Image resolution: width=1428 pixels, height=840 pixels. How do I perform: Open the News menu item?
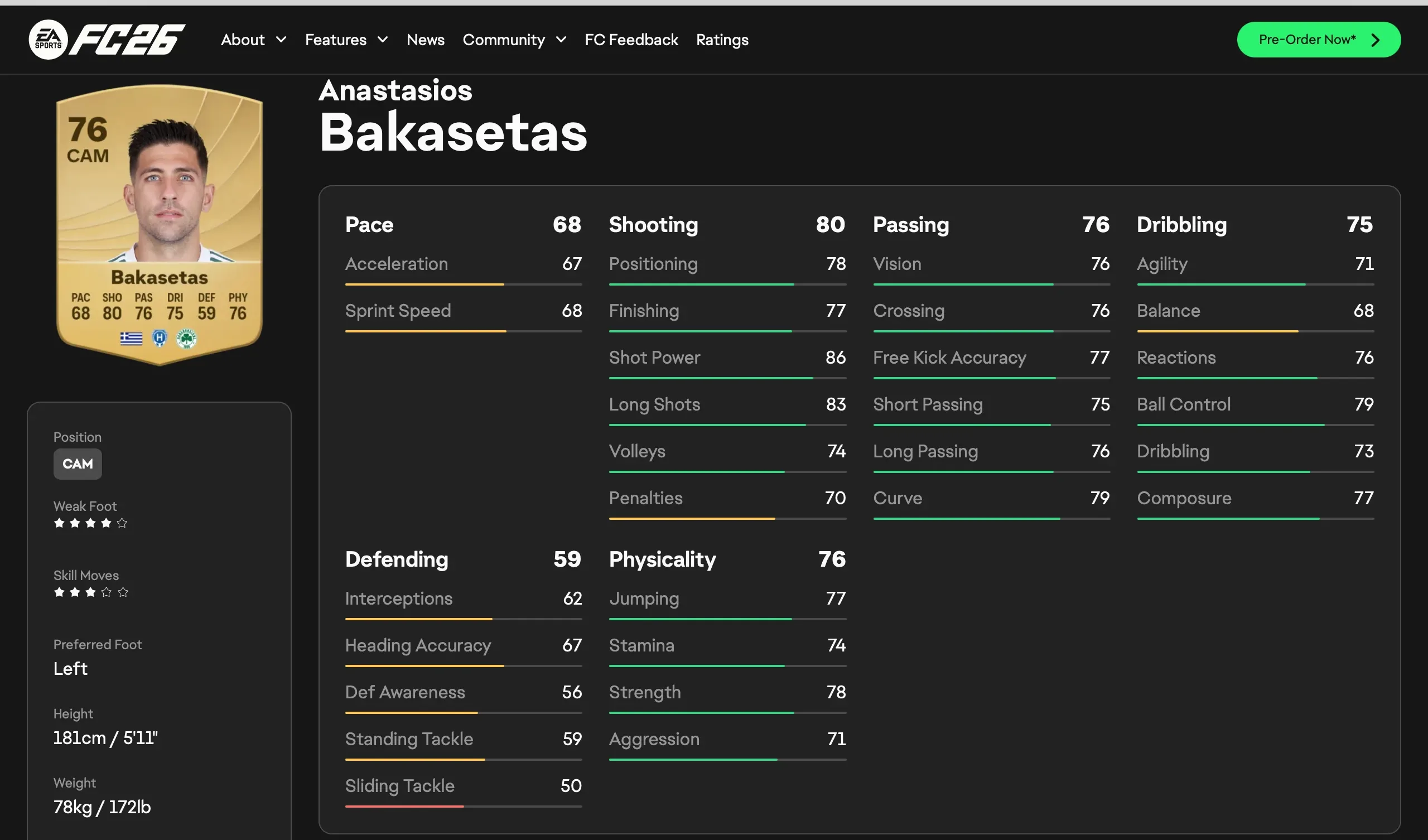[425, 40]
